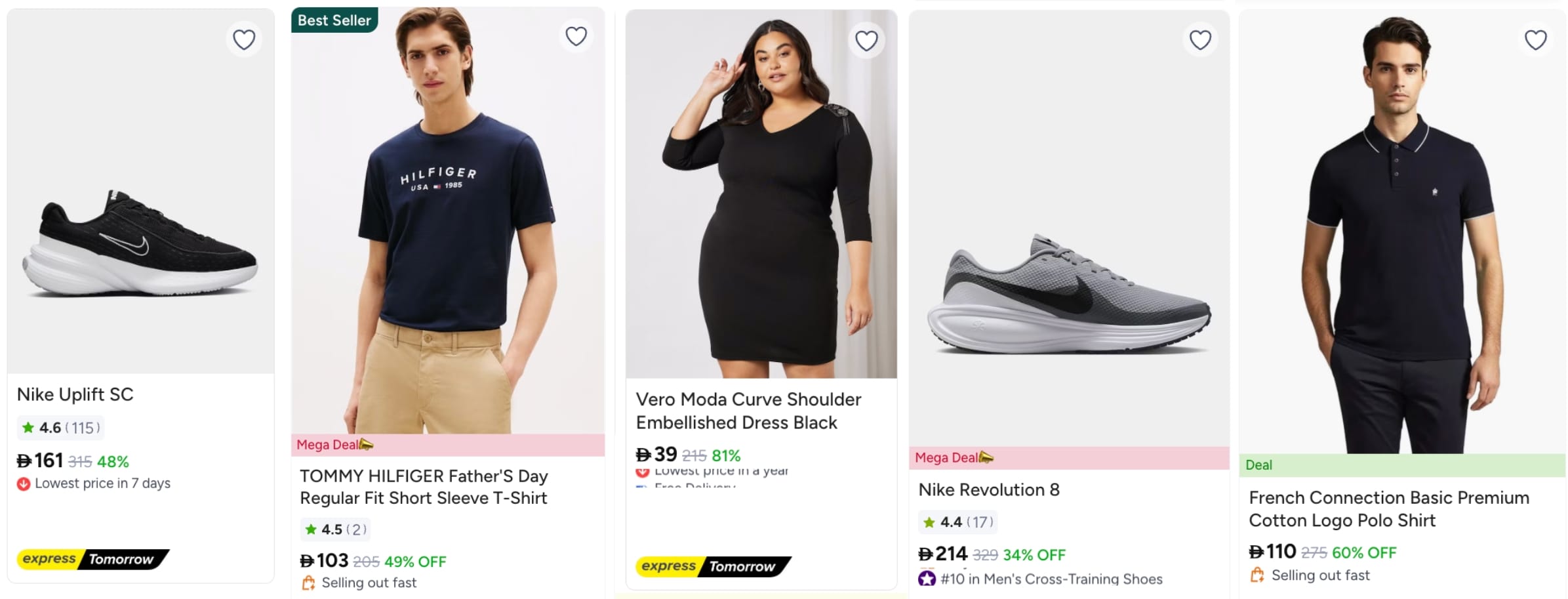The image size is (1568, 599).
Task: Click #10 in Men's Cross-Training Shoes ranking
Action: click(x=1051, y=579)
